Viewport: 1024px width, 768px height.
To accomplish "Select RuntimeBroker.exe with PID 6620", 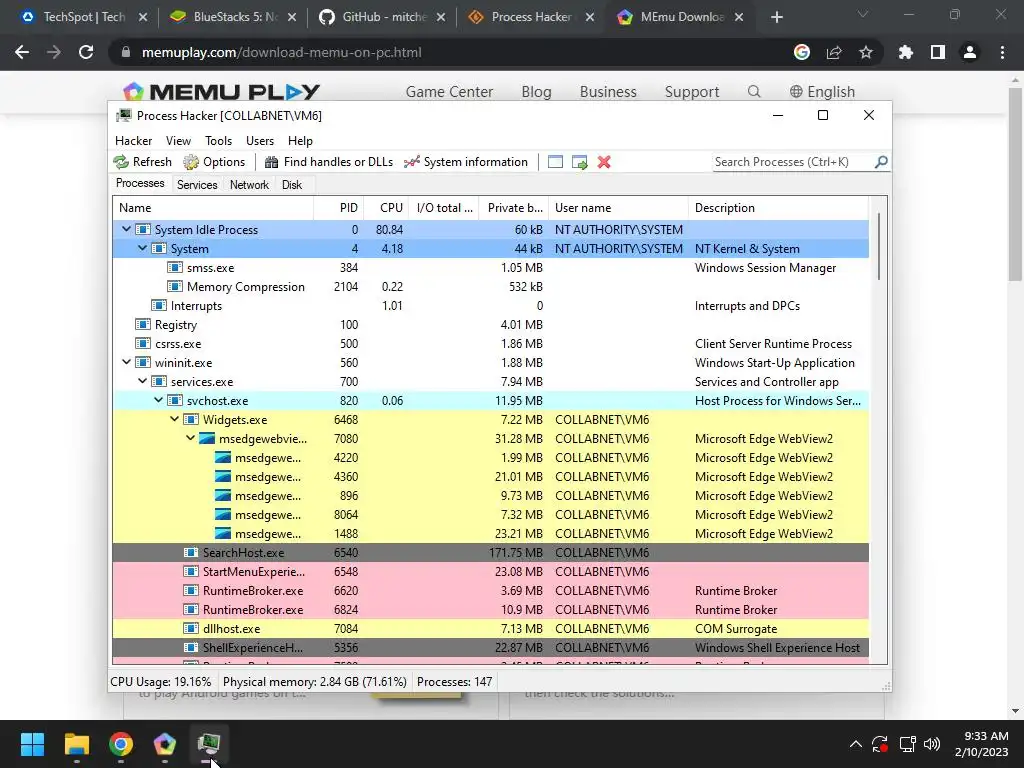I will pos(490,590).
